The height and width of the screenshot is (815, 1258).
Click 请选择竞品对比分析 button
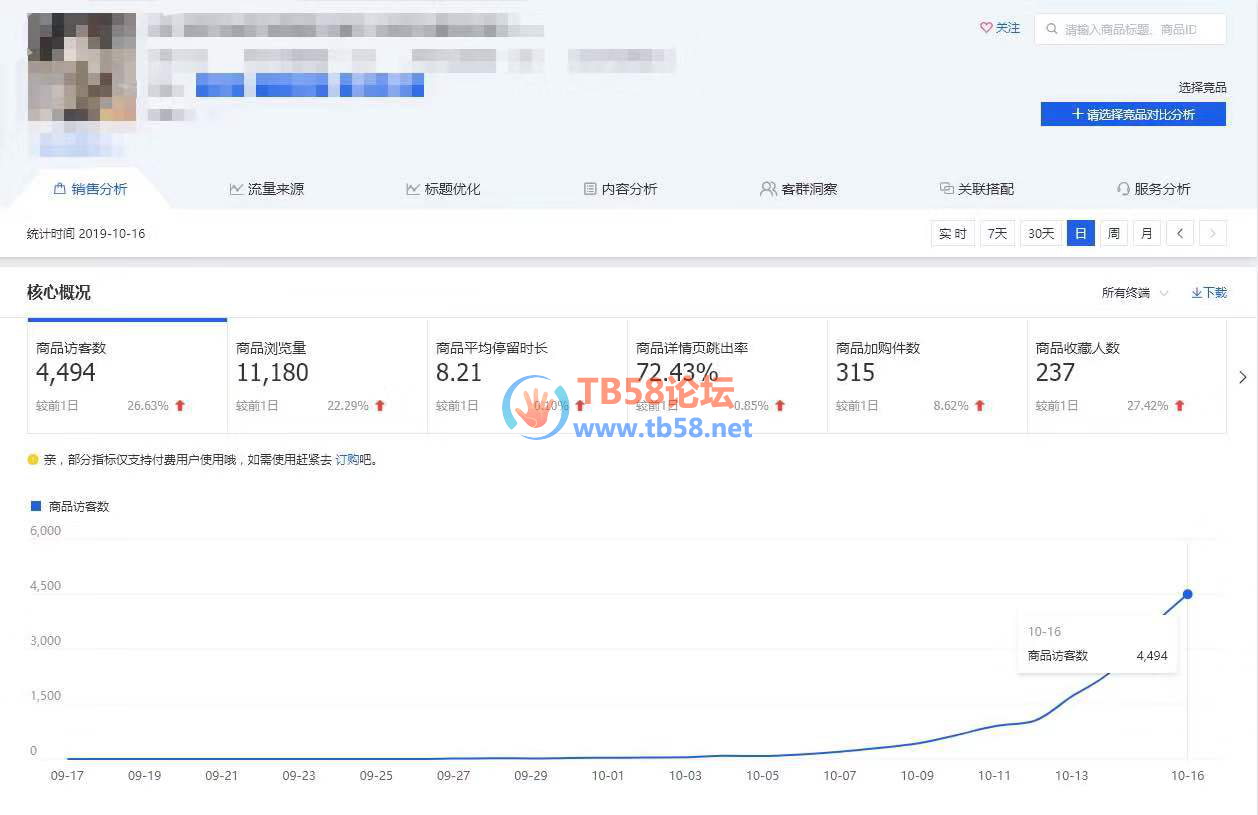coord(1132,114)
